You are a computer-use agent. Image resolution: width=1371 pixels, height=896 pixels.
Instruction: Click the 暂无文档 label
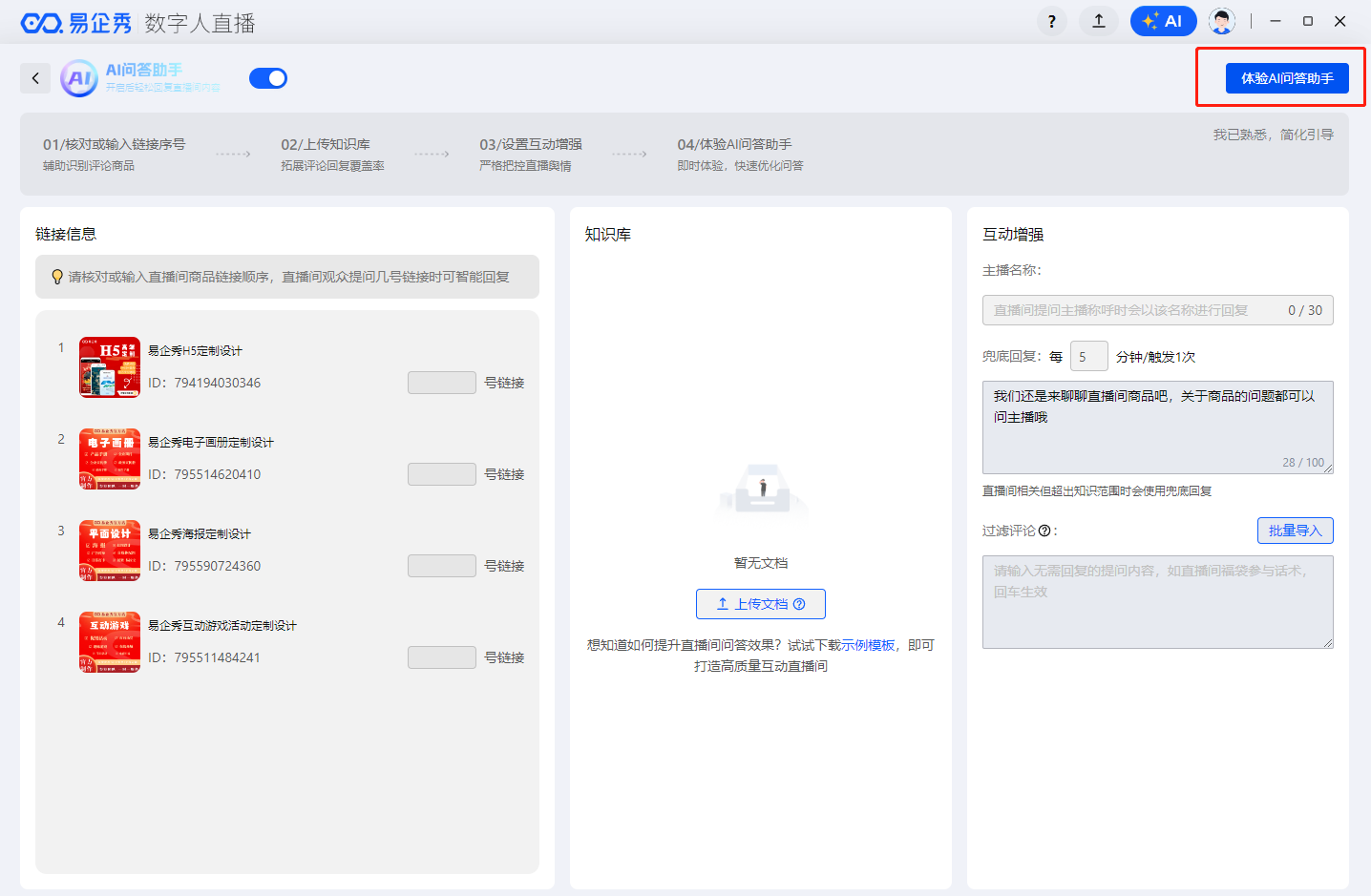(x=761, y=563)
